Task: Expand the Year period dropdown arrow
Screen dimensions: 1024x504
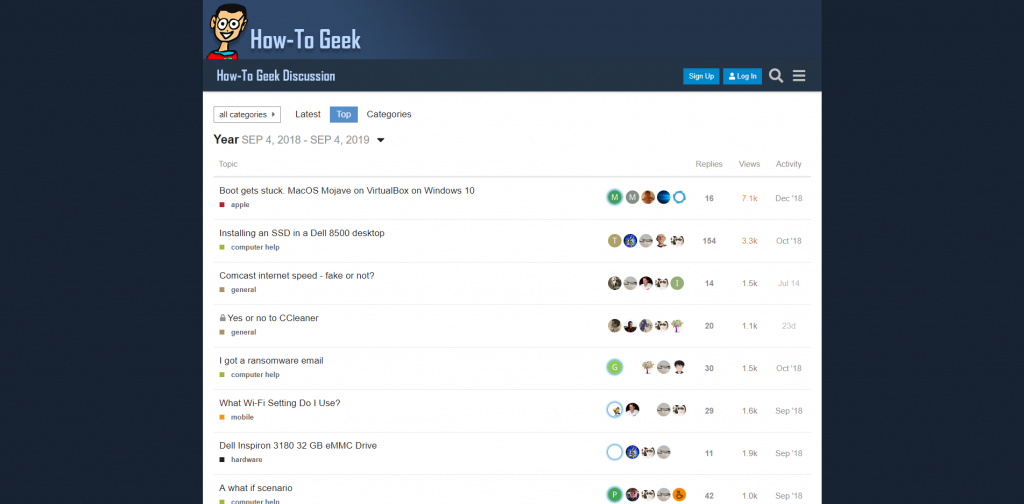Action: click(x=381, y=140)
